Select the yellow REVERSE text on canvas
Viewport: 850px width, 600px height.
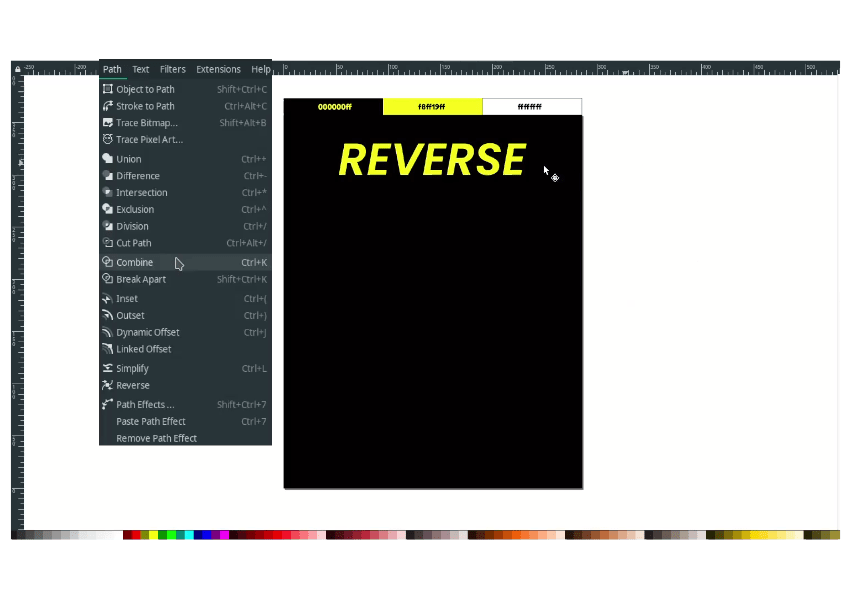point(432,159)
